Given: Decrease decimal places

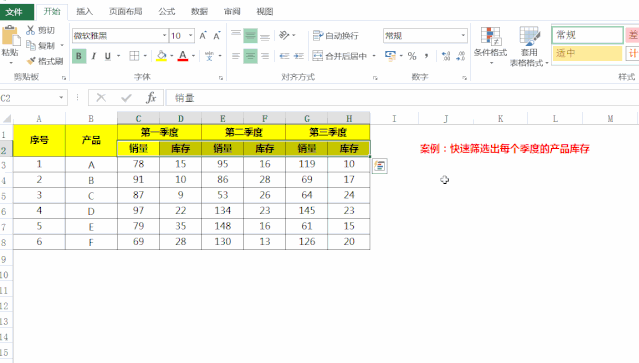Looking at the screenshot, I should 461,56.
